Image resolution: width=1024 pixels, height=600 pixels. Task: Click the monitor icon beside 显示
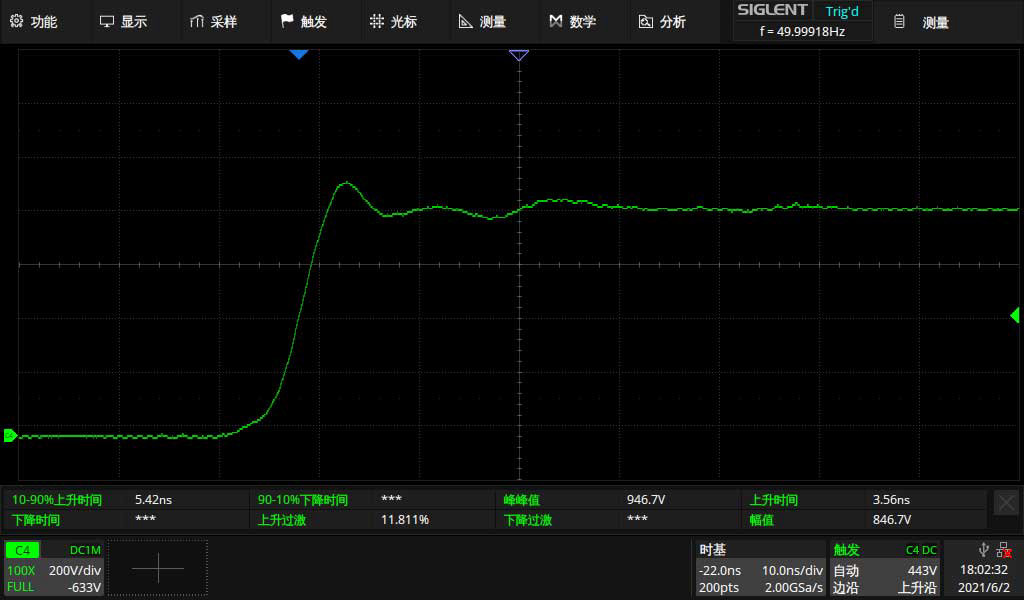106,22
